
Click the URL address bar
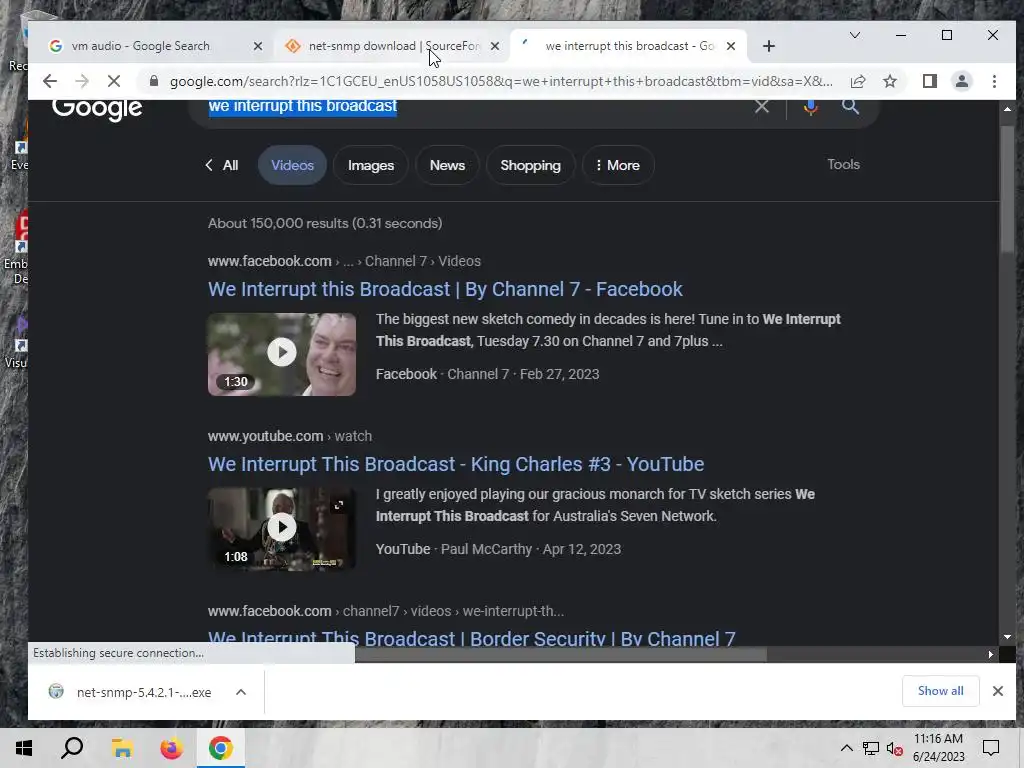click(500, 82)
